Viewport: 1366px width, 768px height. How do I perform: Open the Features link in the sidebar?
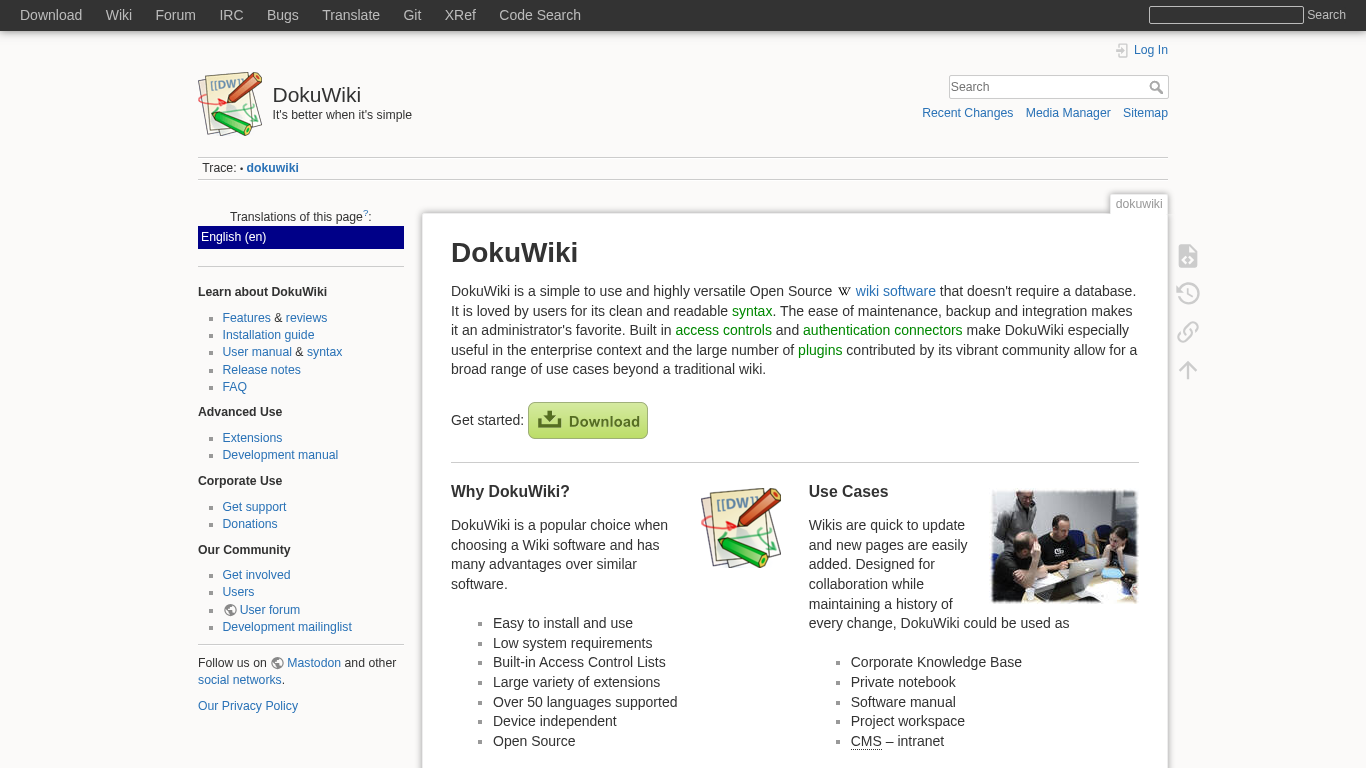246,318
